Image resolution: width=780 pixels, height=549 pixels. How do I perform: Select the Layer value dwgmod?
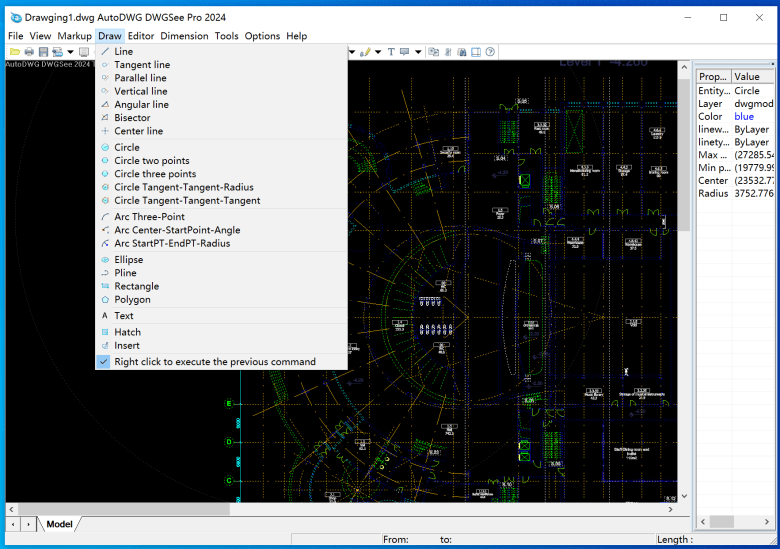click(x=753, y=103)
